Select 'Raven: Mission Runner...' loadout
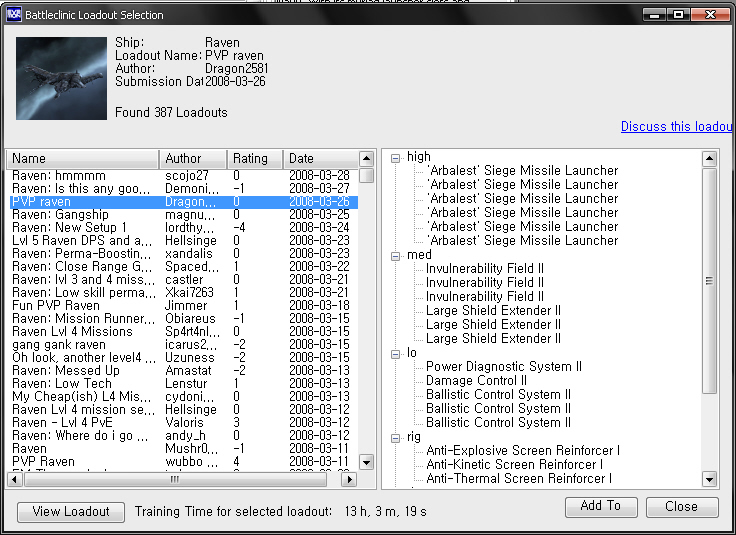The image size is (736, 535). (184, 319)
